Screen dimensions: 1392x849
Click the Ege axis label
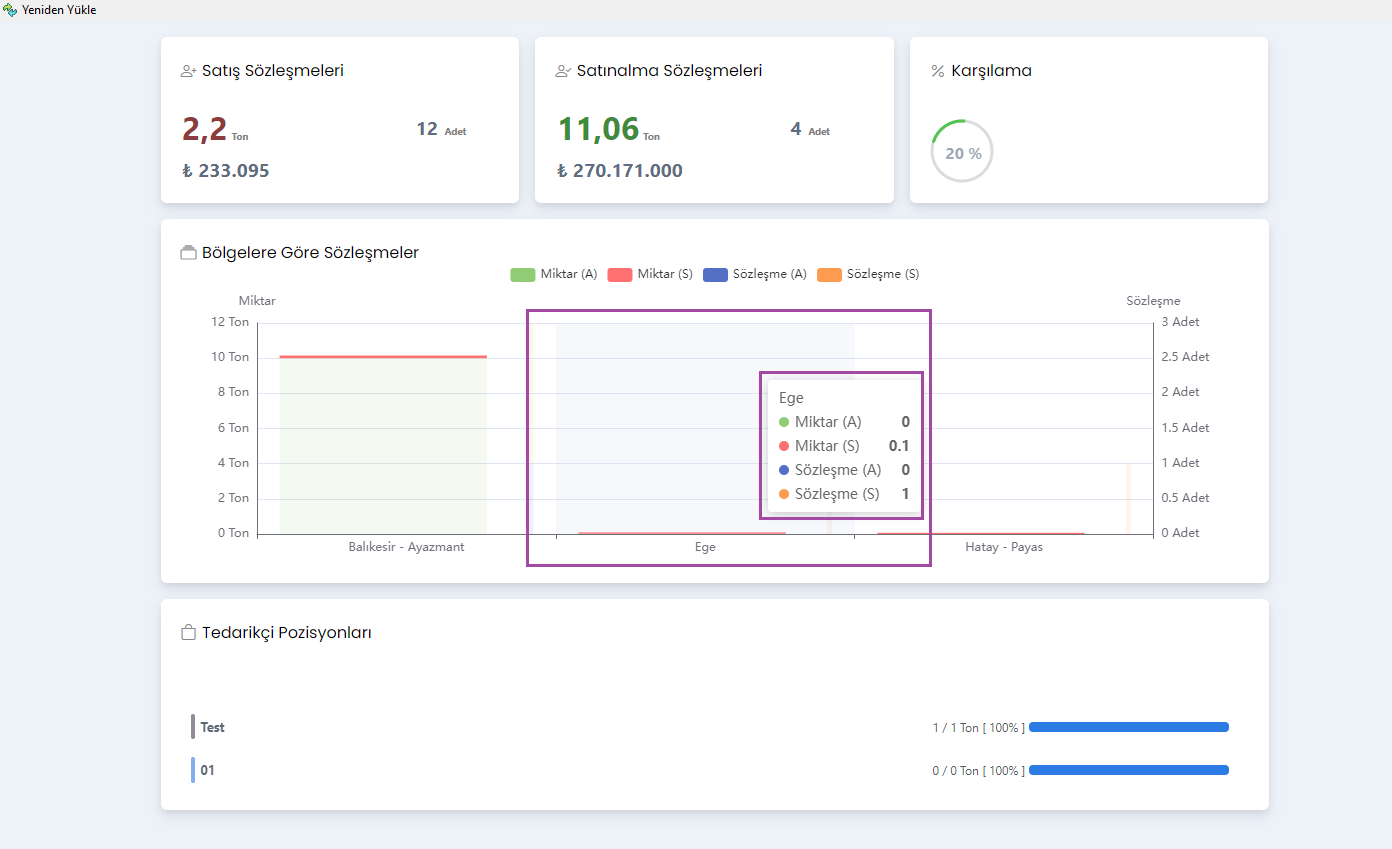pos(705,547)
